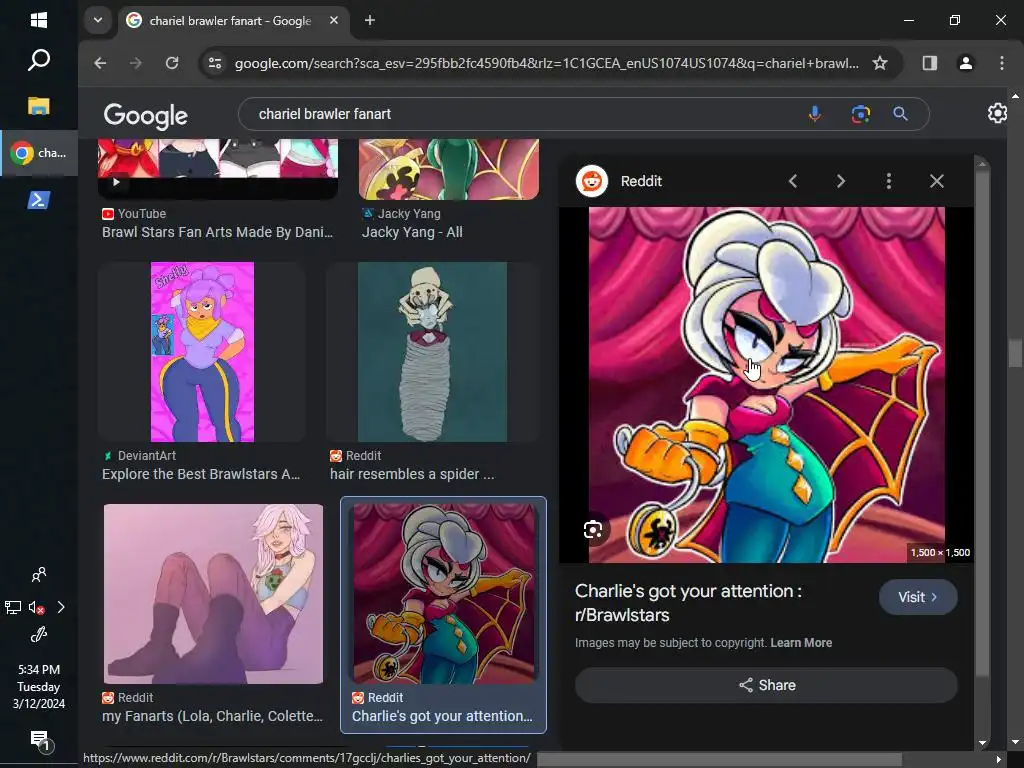1024x768 pixels.
Task: Open Explore the Best Brawlstars link
Action: 201,474
